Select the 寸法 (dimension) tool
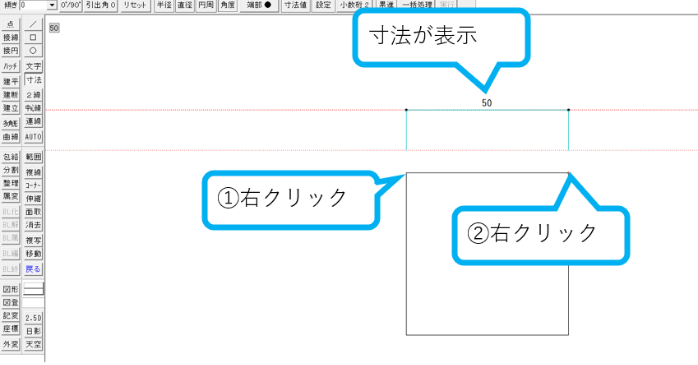The width and height of the screenshot is (698, 365). (x=33, y=80)
